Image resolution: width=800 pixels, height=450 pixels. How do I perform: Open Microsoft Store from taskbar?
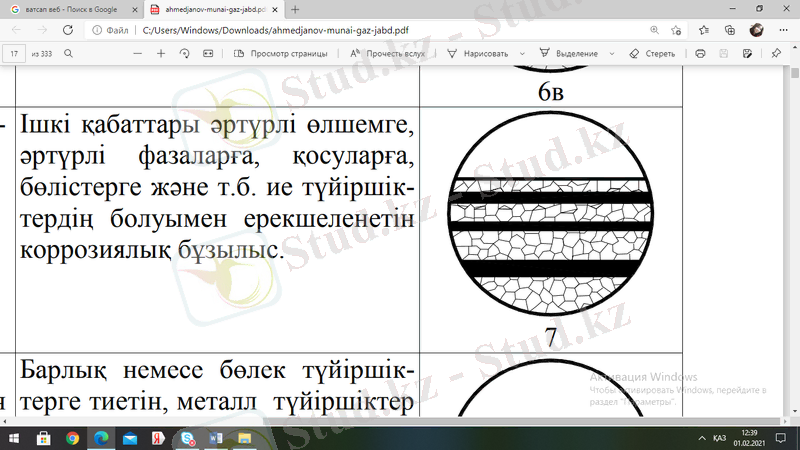43,438
